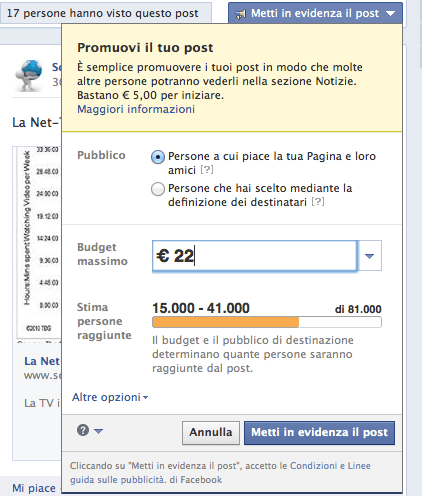The height and width of the screenshot is (496, 422).
Task: Open the budget amount dropdown arrow
Action: tap(369, 256)
